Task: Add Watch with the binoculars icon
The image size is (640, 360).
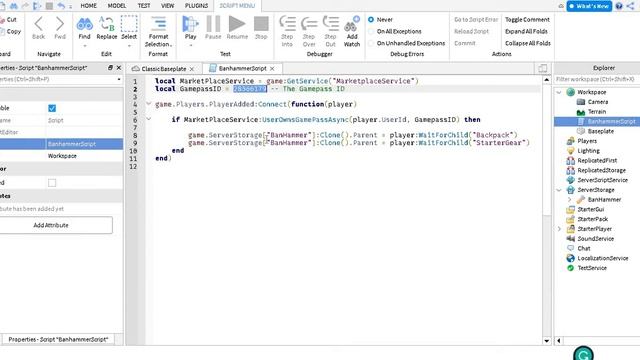Action: [352, 31]
